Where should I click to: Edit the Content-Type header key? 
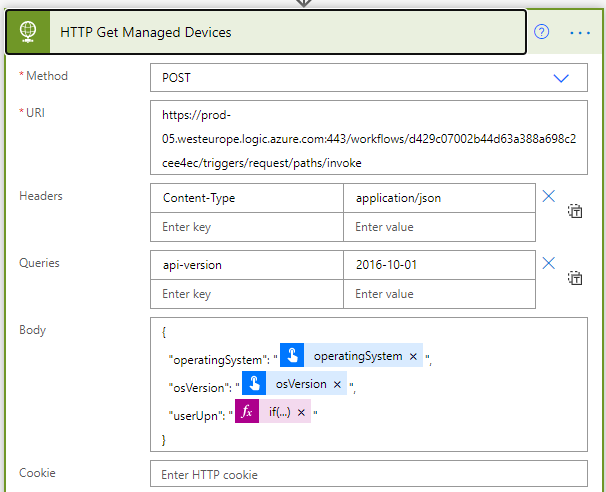pyautogui.click(x=247, y=198)
